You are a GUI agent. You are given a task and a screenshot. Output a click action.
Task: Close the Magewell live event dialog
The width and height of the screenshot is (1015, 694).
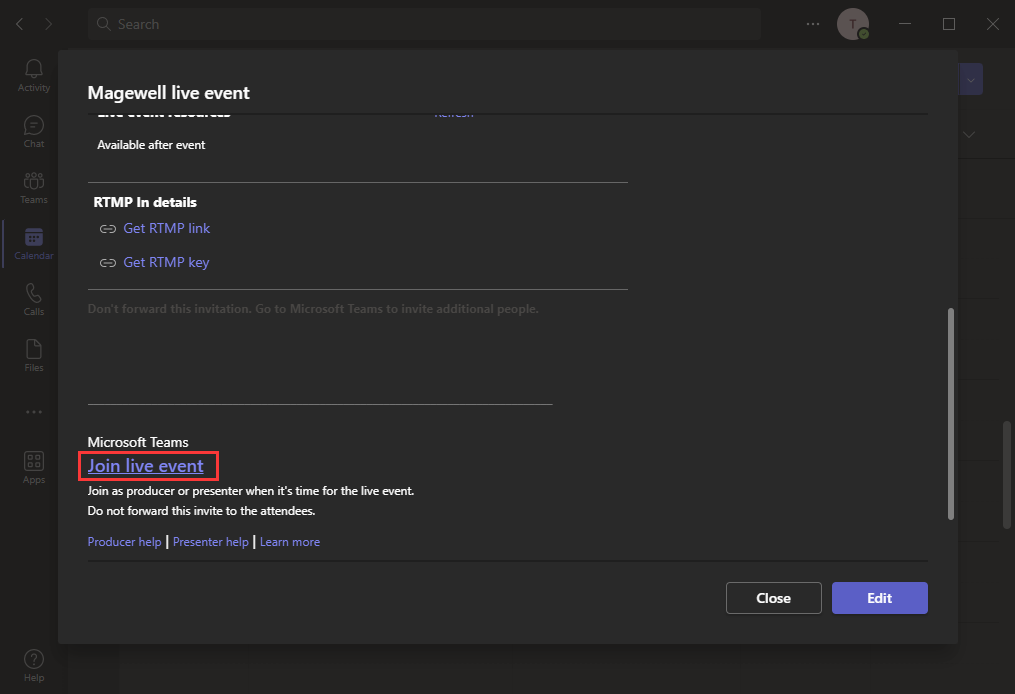pos(774,598)
